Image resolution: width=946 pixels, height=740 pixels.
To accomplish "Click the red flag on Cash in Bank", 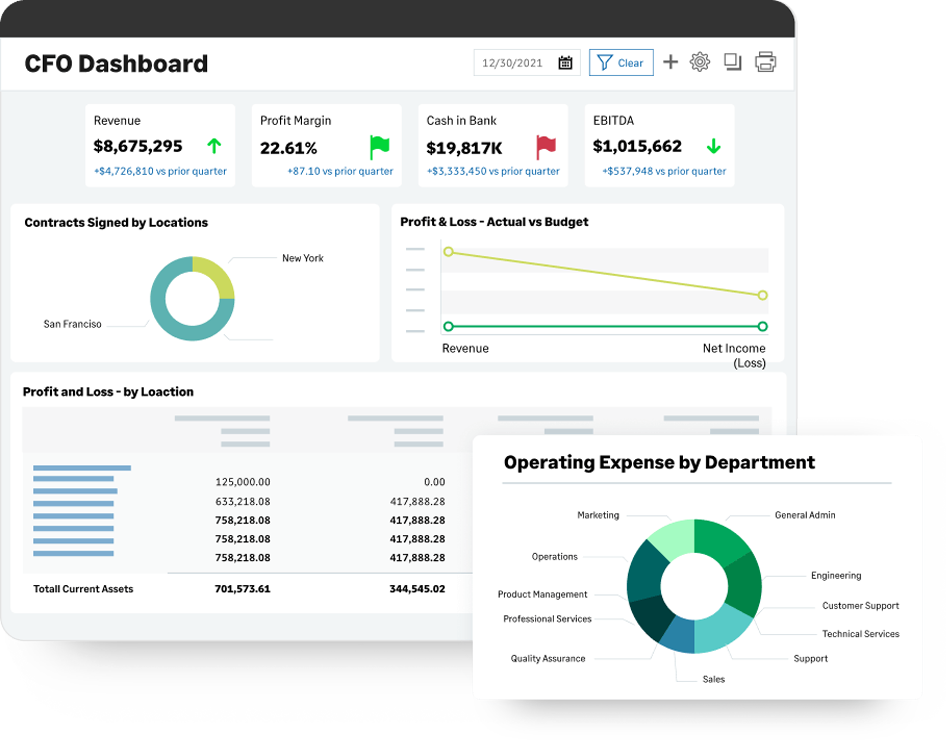I will [545, 147].
